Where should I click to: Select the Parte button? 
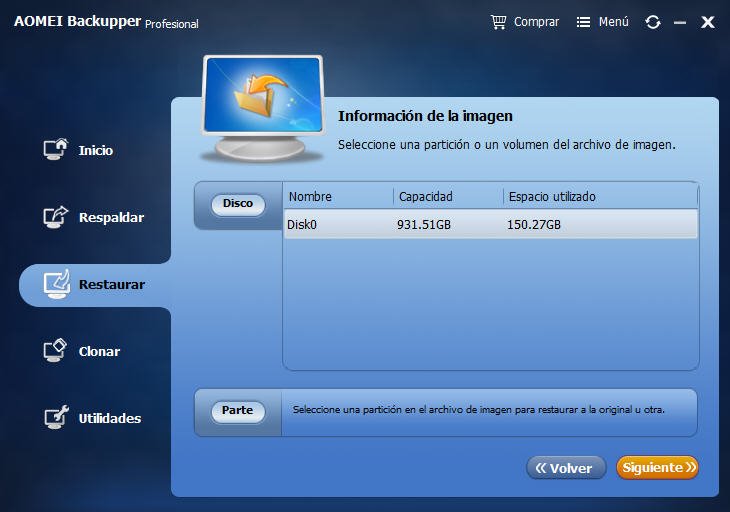coord(237,411)
